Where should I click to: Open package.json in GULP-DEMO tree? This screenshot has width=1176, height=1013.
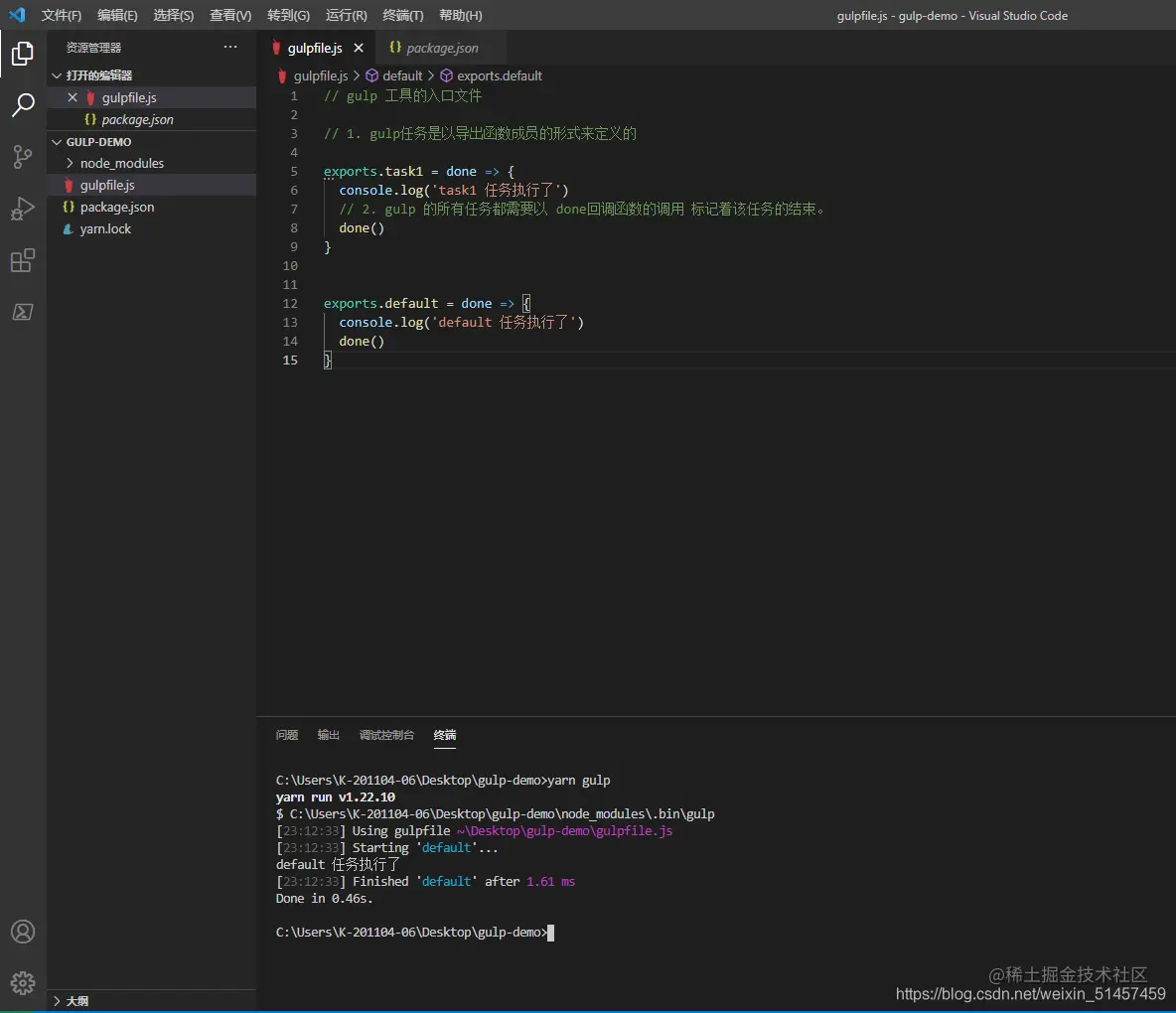152,207
